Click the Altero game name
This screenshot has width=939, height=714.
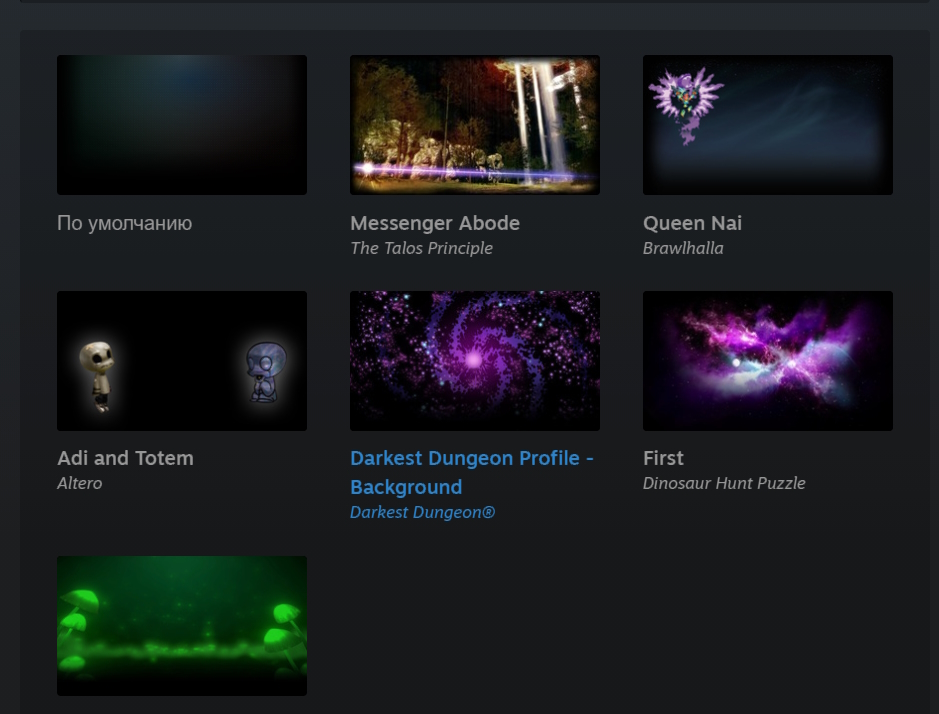click(x=79, y=483)
